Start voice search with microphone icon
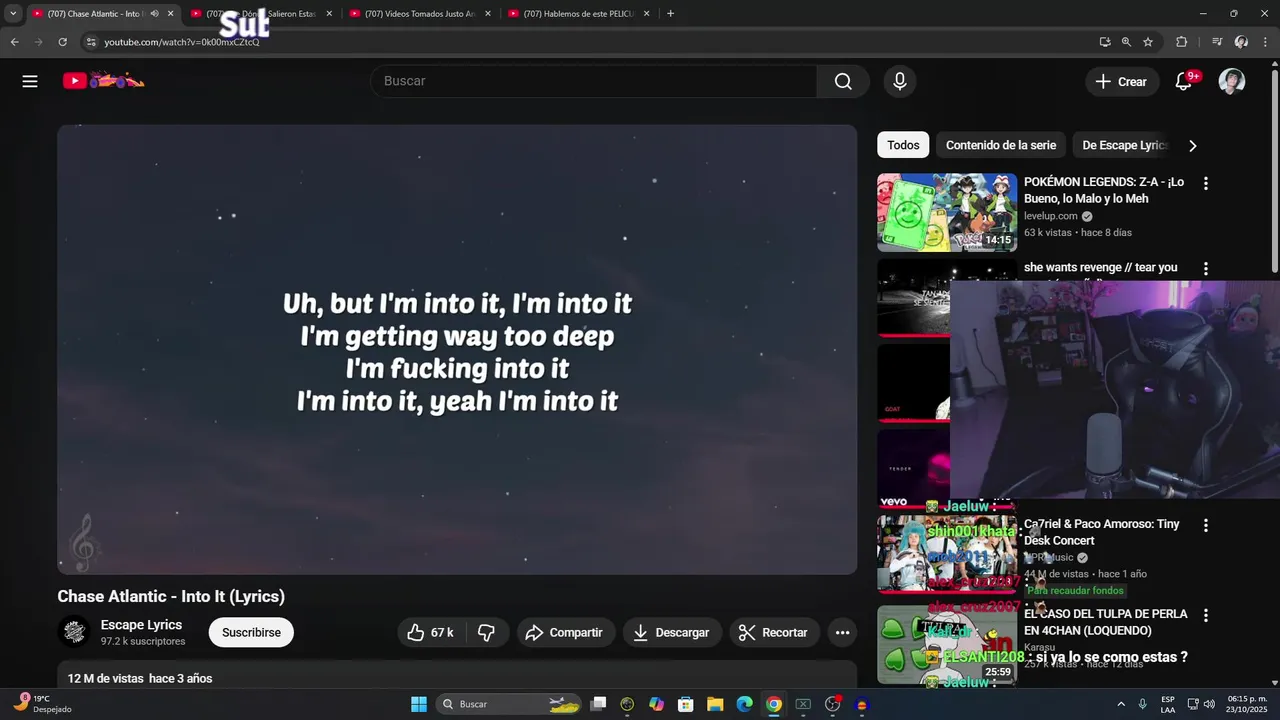The height and width of the screenshot is (720, 1280). coord(900,81)
